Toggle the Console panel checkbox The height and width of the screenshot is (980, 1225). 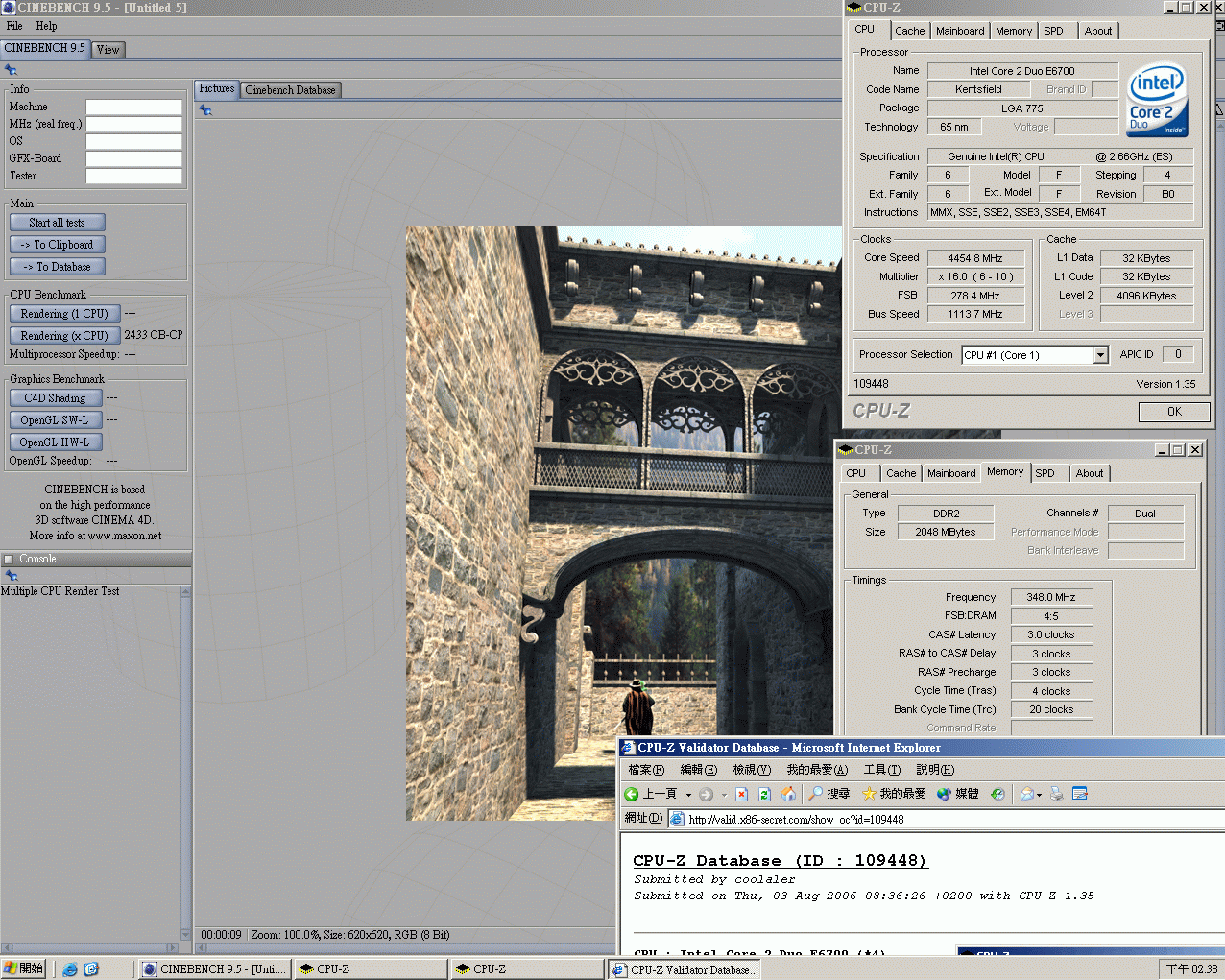pos(9,559)
